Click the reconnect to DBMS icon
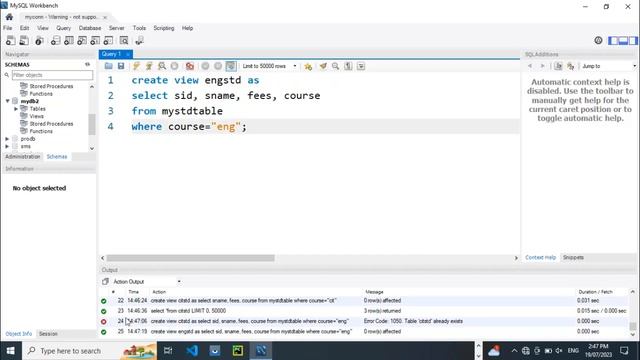Viewport: 640px width, 360px height. [139, 40]
